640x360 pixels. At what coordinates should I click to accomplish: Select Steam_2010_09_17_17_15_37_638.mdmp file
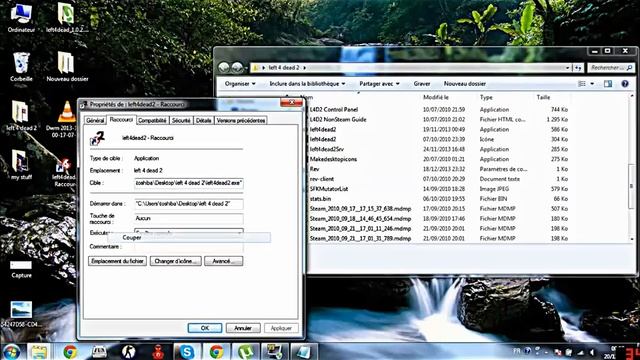point(360,209)
